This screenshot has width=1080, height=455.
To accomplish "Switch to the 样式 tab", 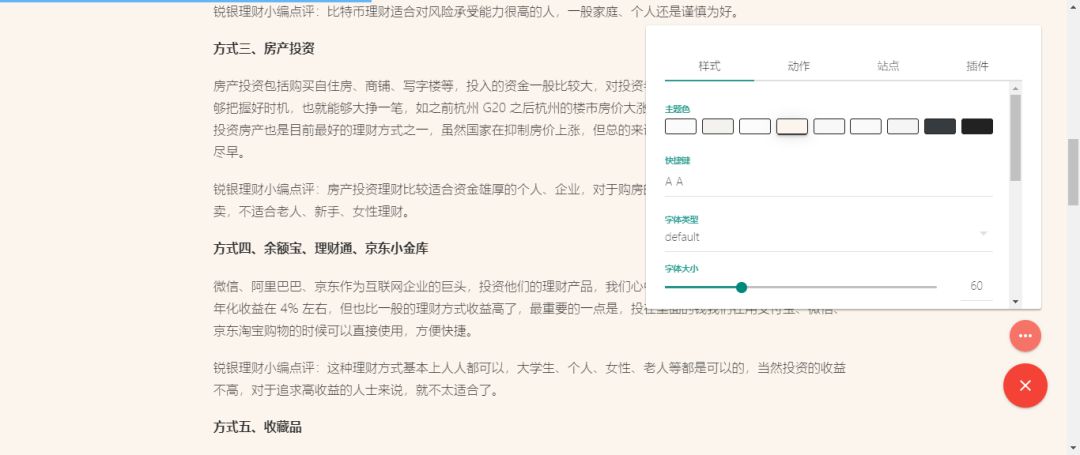I will point(709,66).
